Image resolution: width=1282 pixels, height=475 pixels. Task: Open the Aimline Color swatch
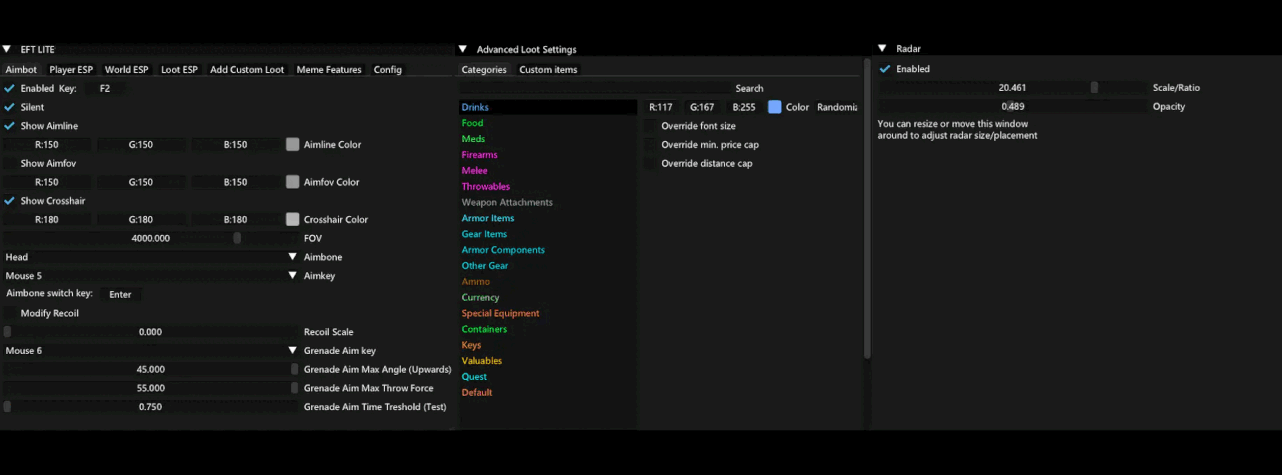pyautogui.click(x=293, y=144)
